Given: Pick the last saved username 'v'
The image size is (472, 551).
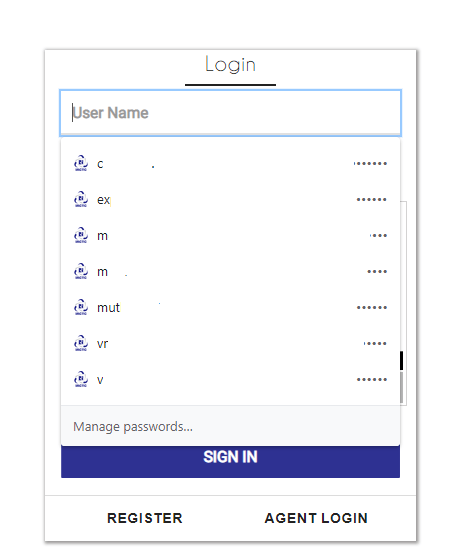Looking at the screenshot, I should click(230, 380).
